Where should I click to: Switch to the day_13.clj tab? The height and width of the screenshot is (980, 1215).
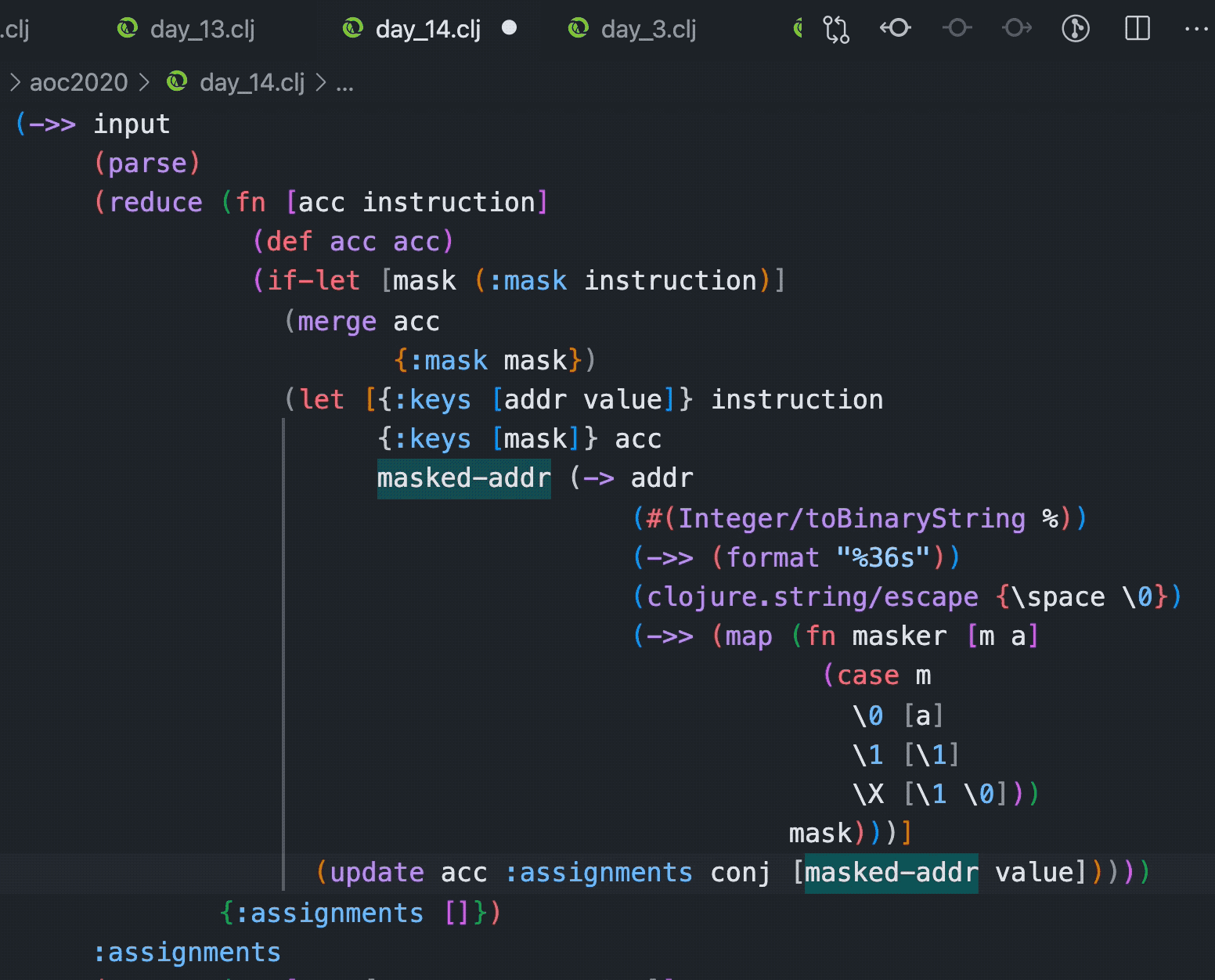[202, 29]
